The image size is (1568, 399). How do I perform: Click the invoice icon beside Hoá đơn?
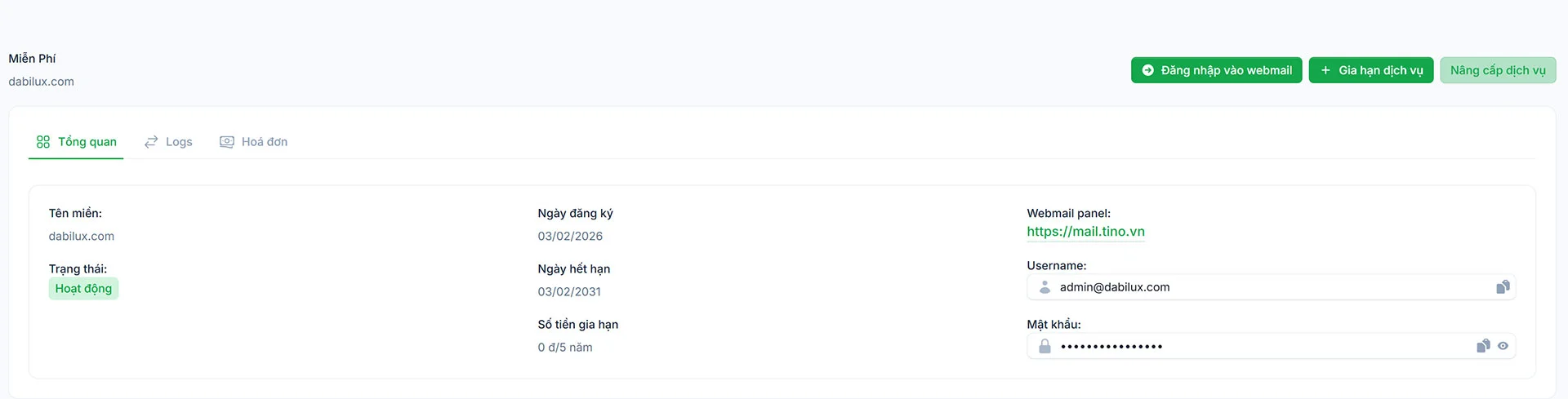tap(227, 142)
